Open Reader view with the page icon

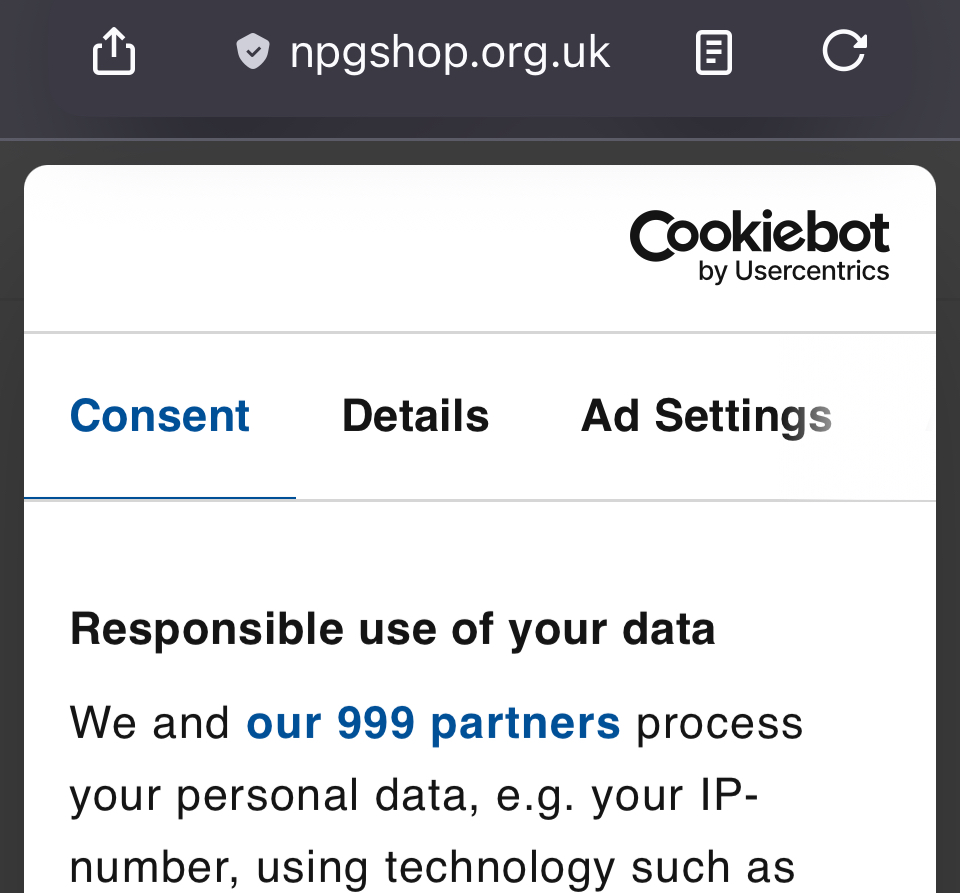coord(713,52)
